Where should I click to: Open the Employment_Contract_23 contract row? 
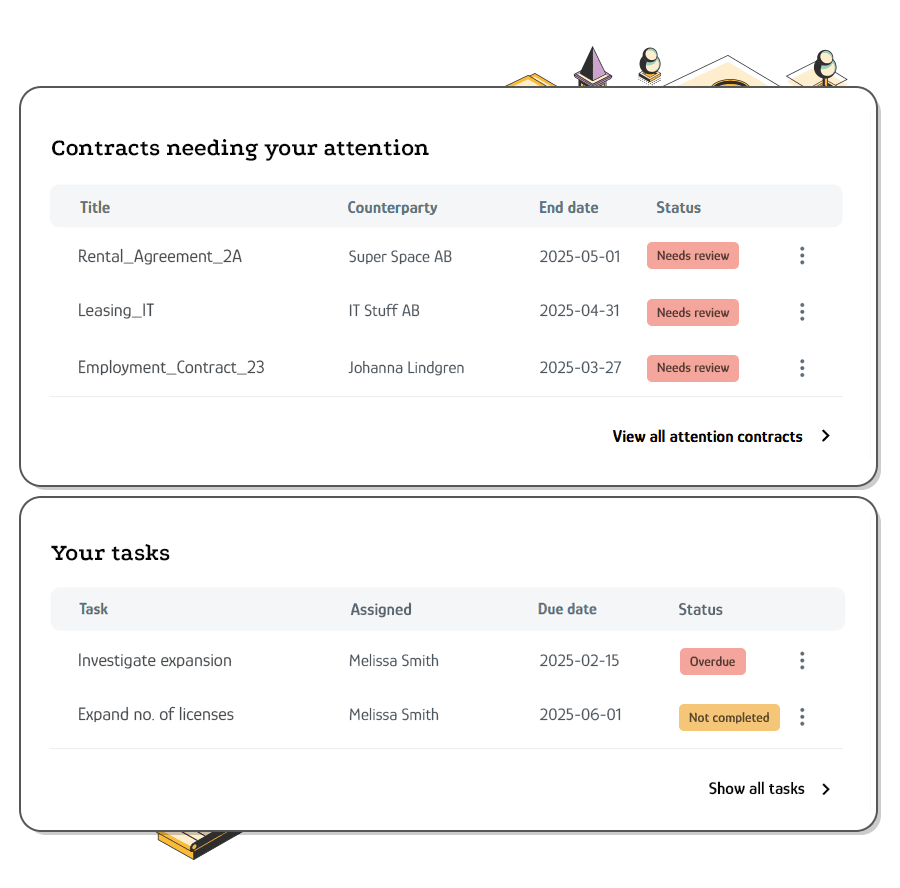coord(446,367)
